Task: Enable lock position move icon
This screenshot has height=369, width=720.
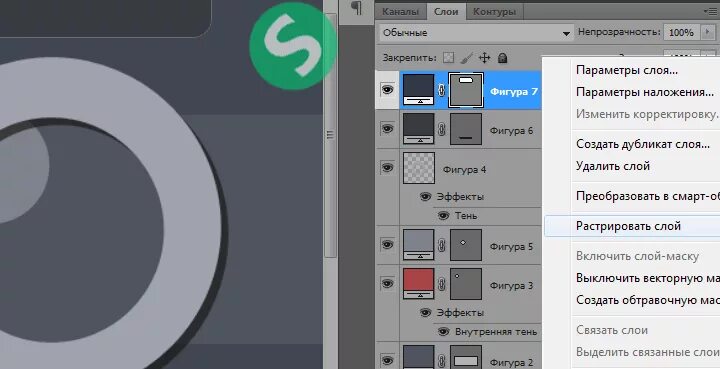Action: tap(484, 58)
